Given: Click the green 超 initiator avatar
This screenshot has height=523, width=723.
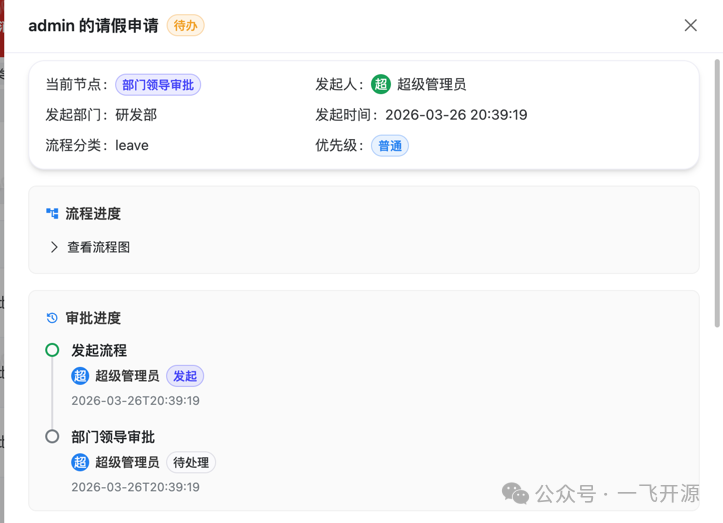Looking at the screenshot, I should (x=381, y=84).
